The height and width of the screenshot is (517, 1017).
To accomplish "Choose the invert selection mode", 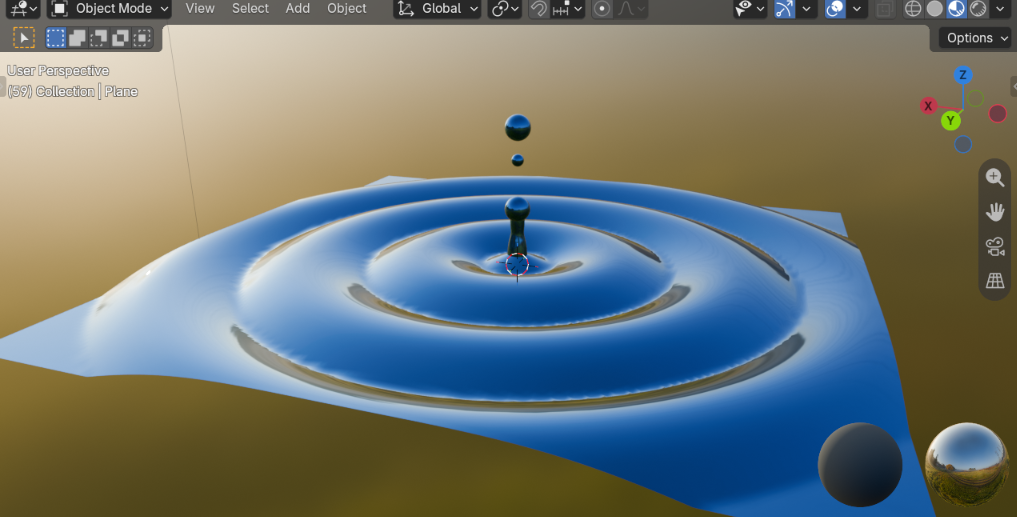I will [x=120, y=38].
